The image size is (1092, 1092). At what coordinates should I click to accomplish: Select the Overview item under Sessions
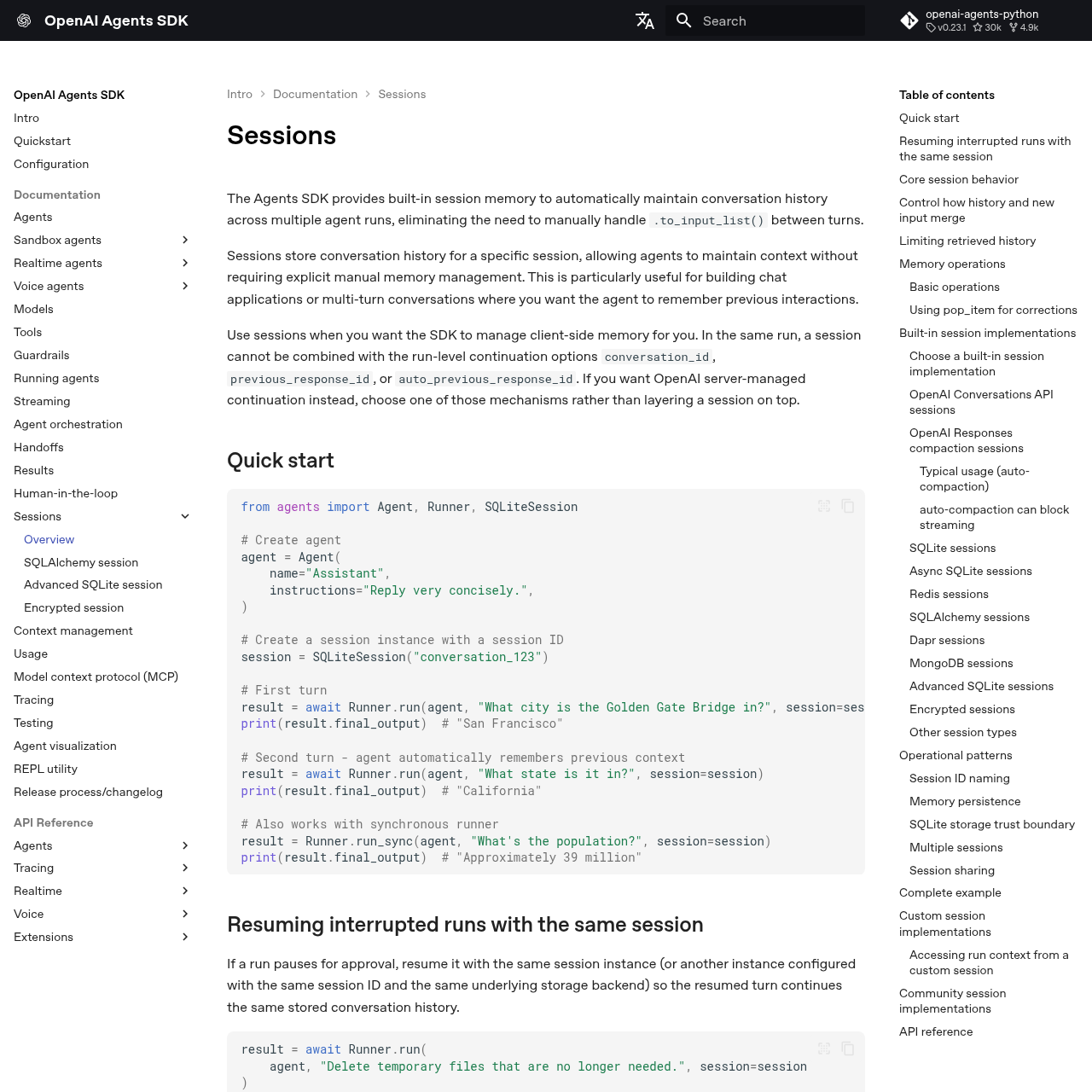49,540
